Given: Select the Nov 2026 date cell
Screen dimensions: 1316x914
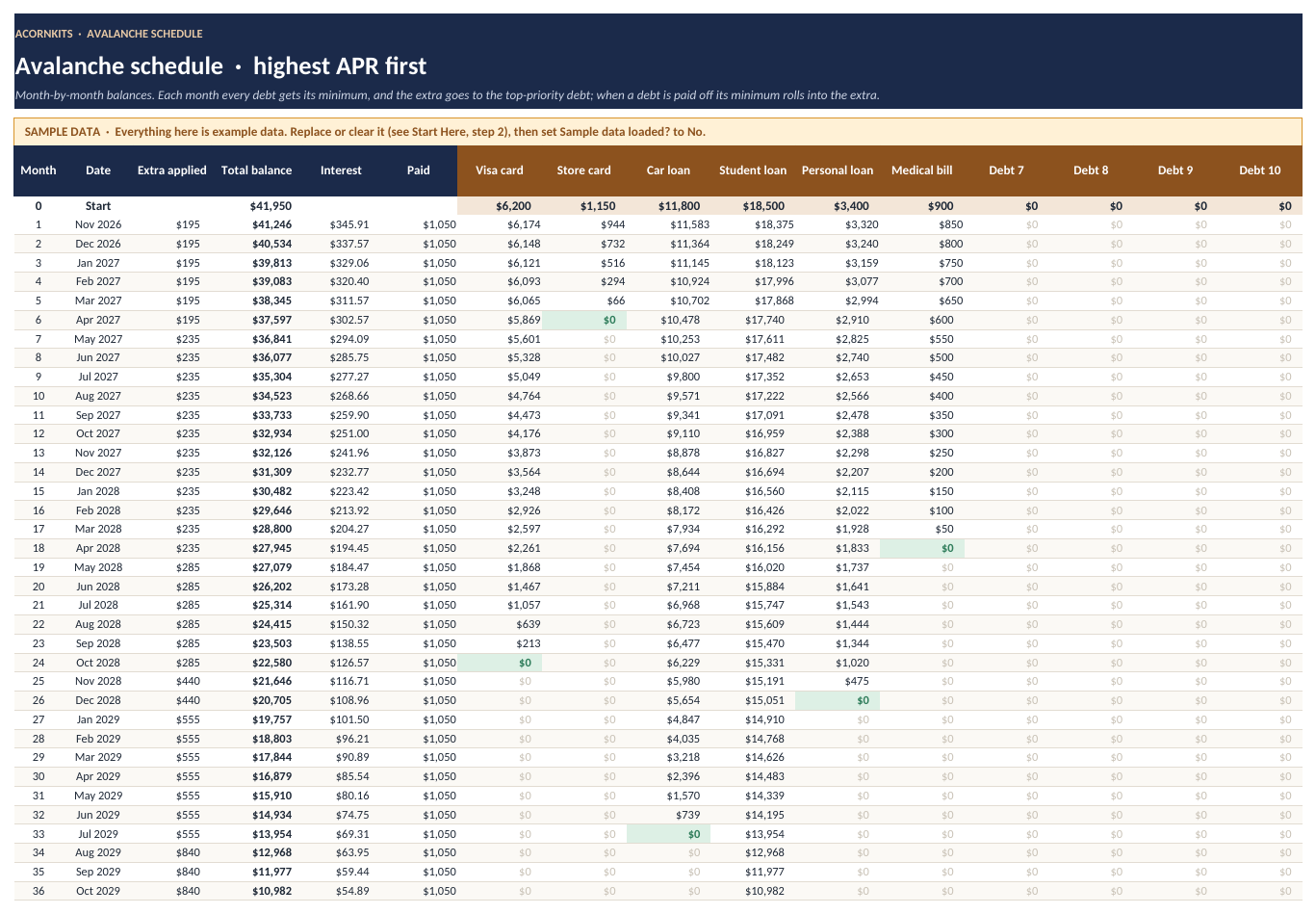Looking at the screenshot, I should (x=98, y=224).
